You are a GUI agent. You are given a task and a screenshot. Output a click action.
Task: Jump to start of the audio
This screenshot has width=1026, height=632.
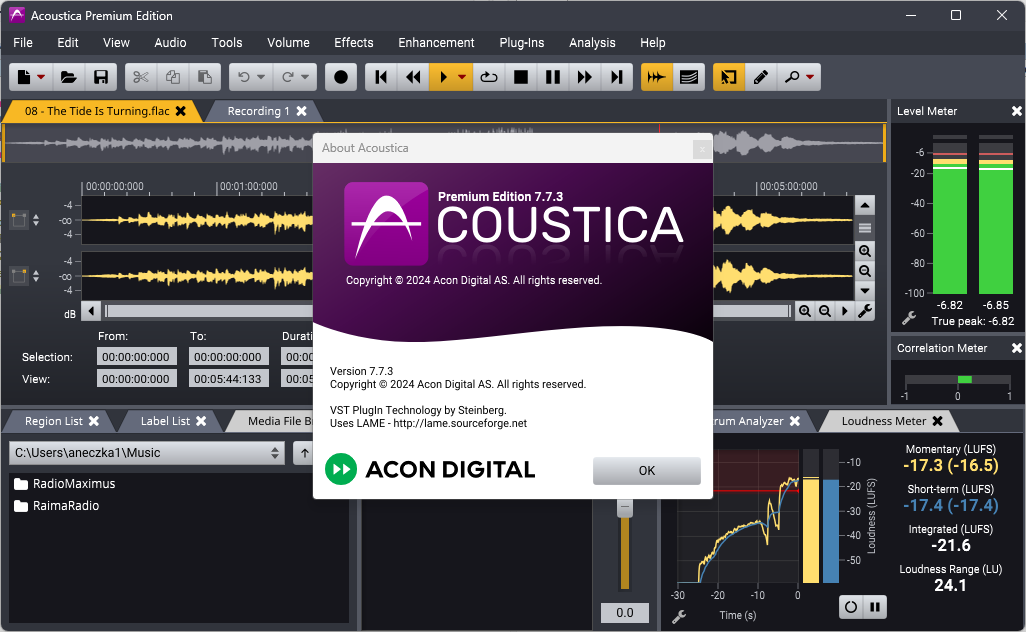click(381, 77)
